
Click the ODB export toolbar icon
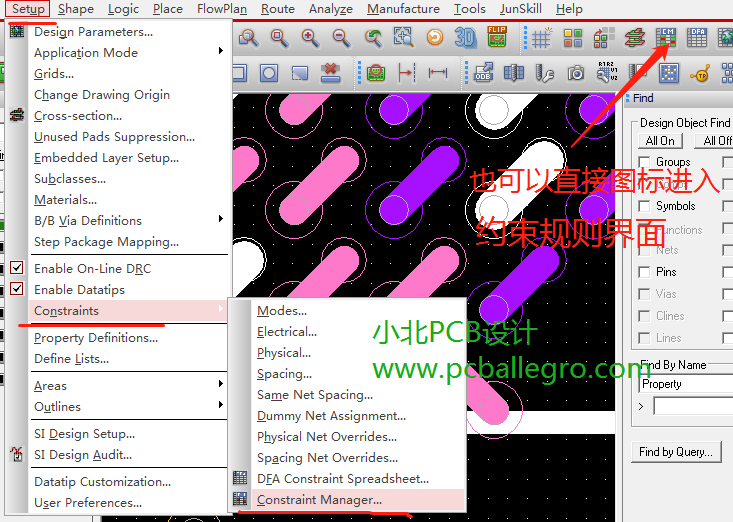click(483, 73)
